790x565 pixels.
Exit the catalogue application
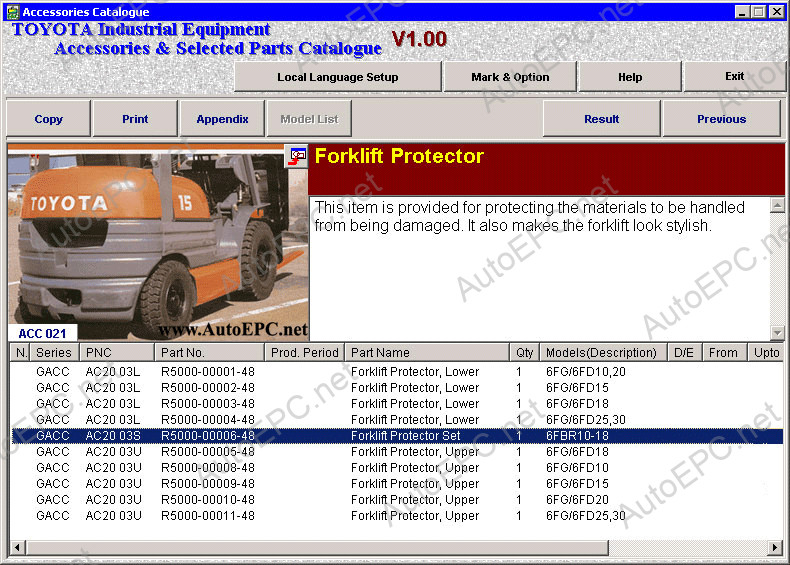coord(734,77)
